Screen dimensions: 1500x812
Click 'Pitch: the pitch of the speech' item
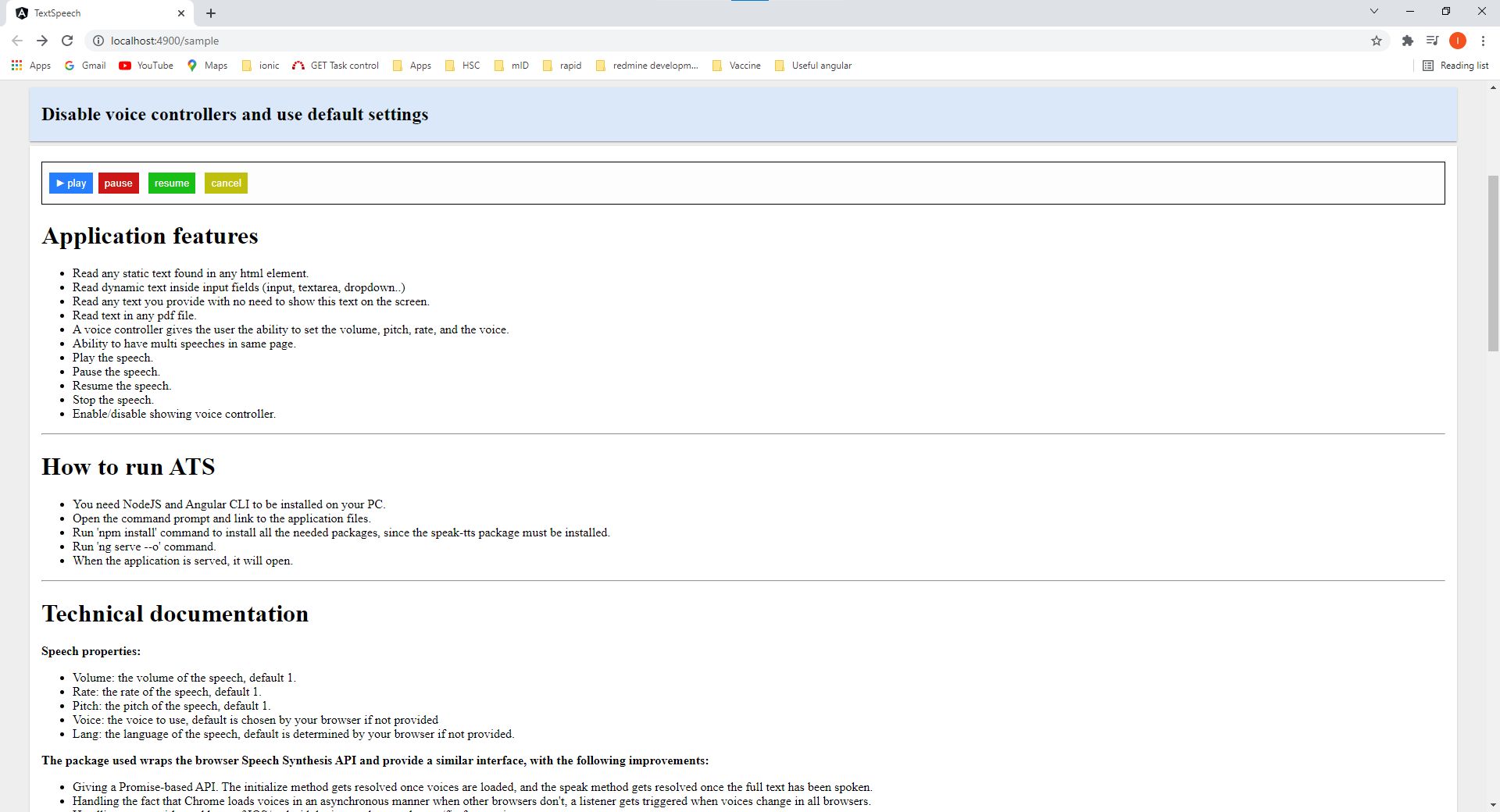172,706
